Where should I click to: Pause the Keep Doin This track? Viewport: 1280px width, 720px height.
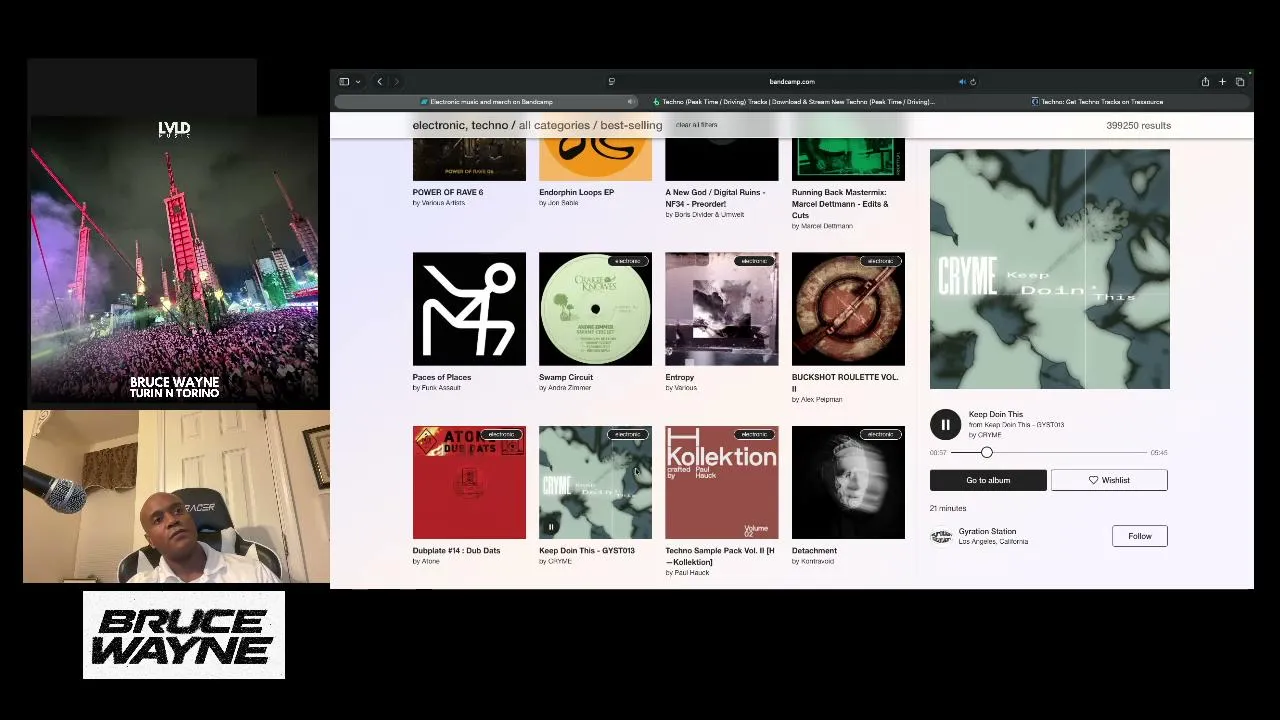tap(945, 425)
